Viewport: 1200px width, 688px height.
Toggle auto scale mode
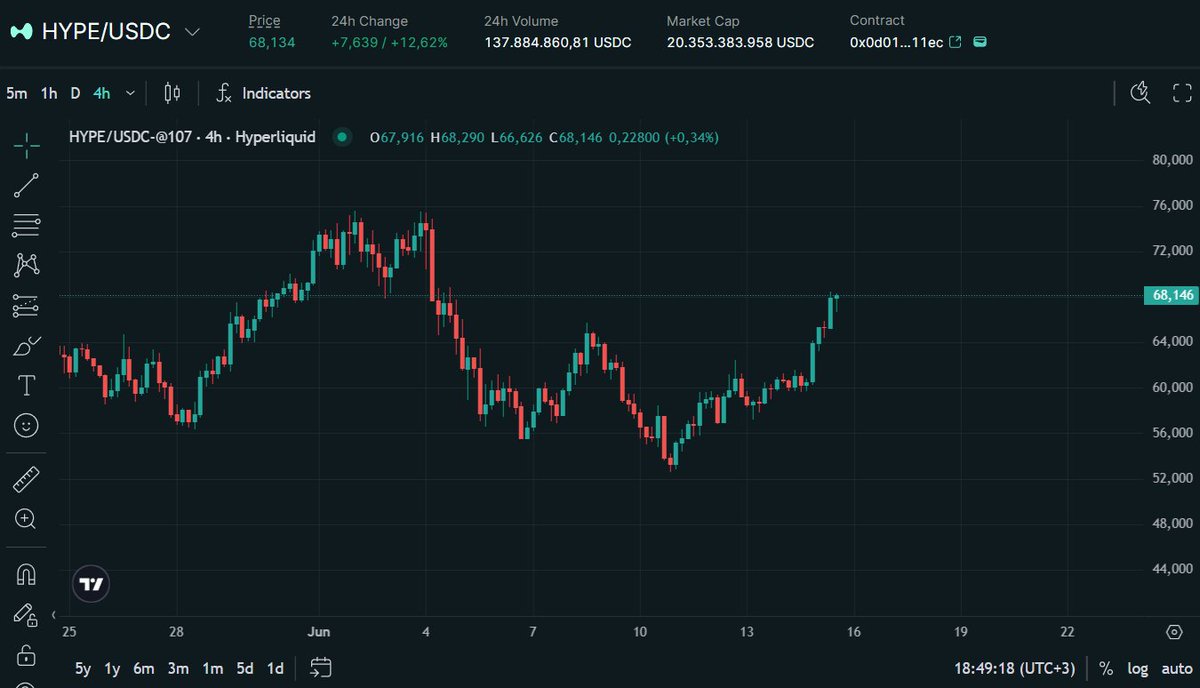tap(1176, 668)
